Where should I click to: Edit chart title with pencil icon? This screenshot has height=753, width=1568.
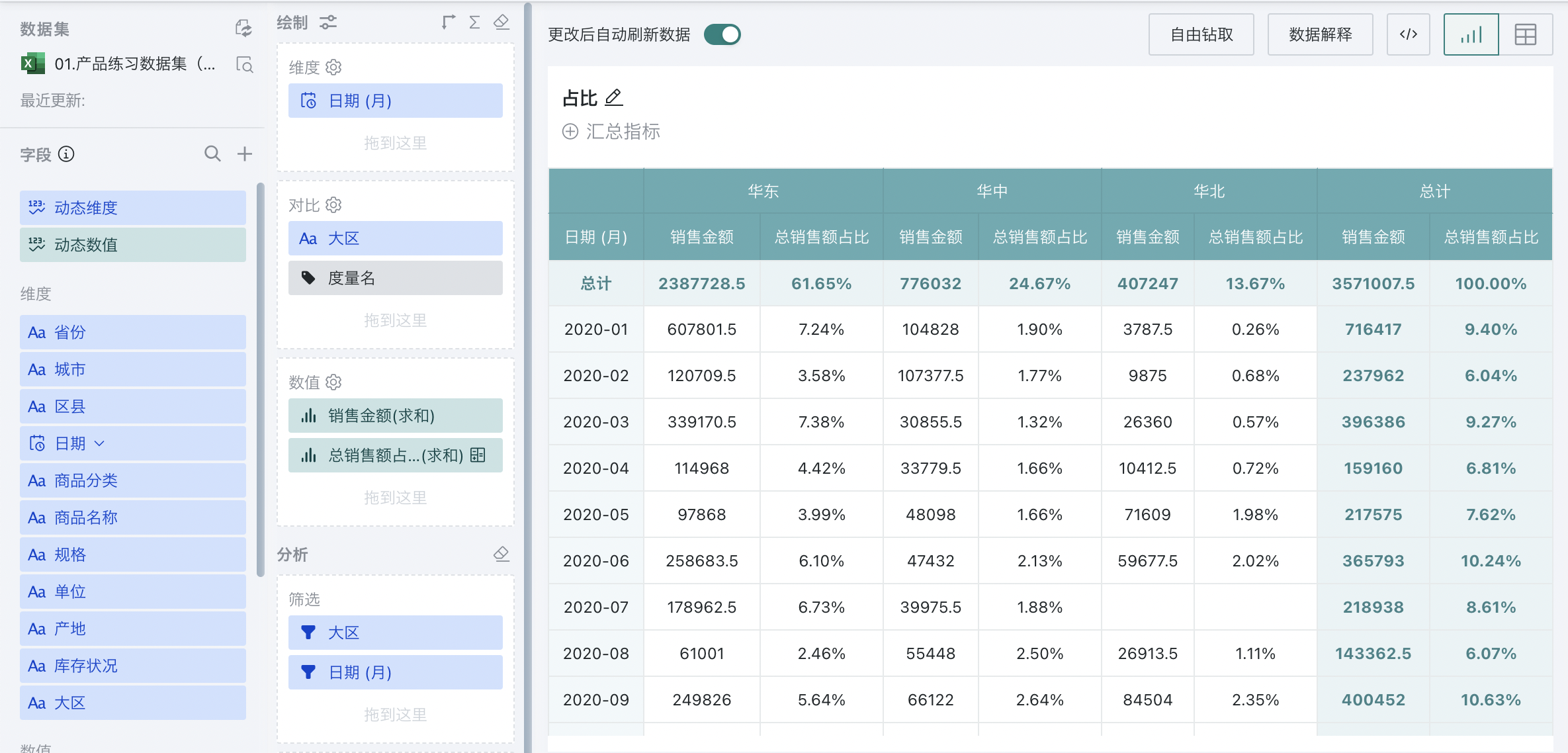point(614,98)
